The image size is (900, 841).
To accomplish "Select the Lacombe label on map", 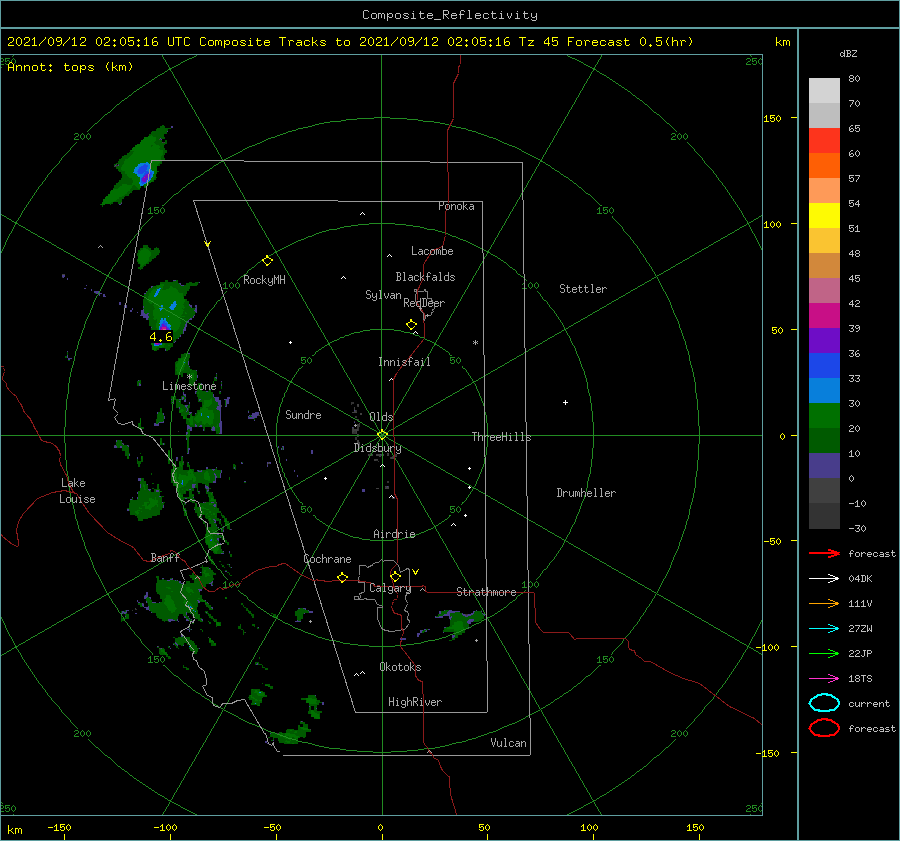I will tap(432, 251).
